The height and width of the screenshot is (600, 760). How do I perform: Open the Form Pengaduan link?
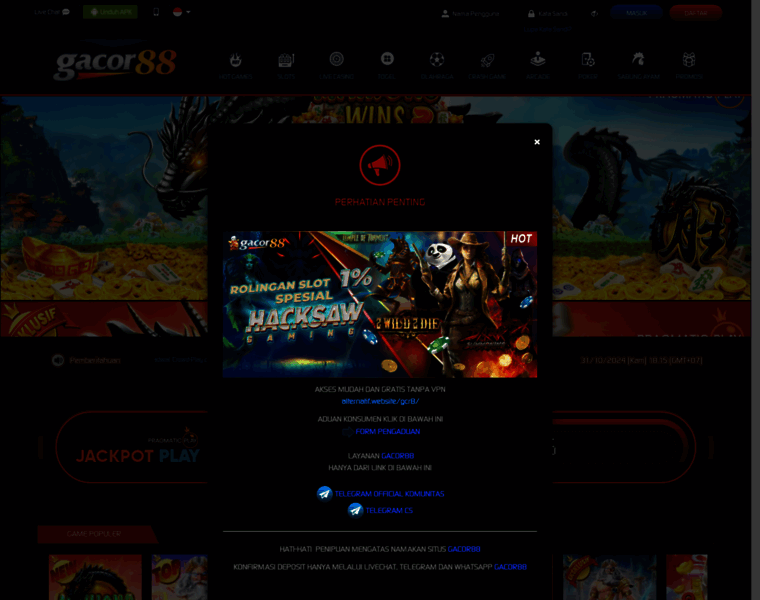tap(388, 431)
